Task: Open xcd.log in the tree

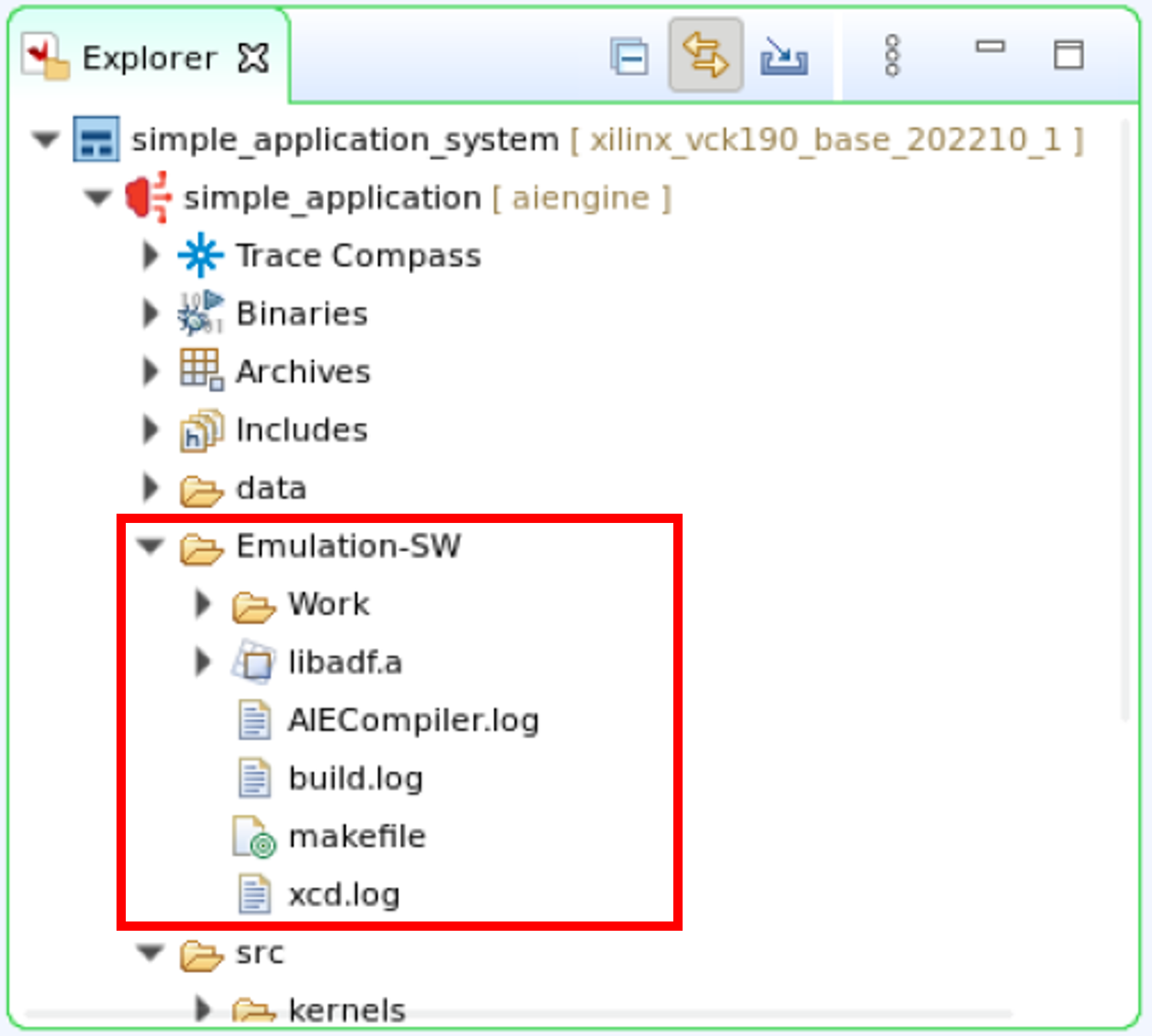Action: point(344,895)
